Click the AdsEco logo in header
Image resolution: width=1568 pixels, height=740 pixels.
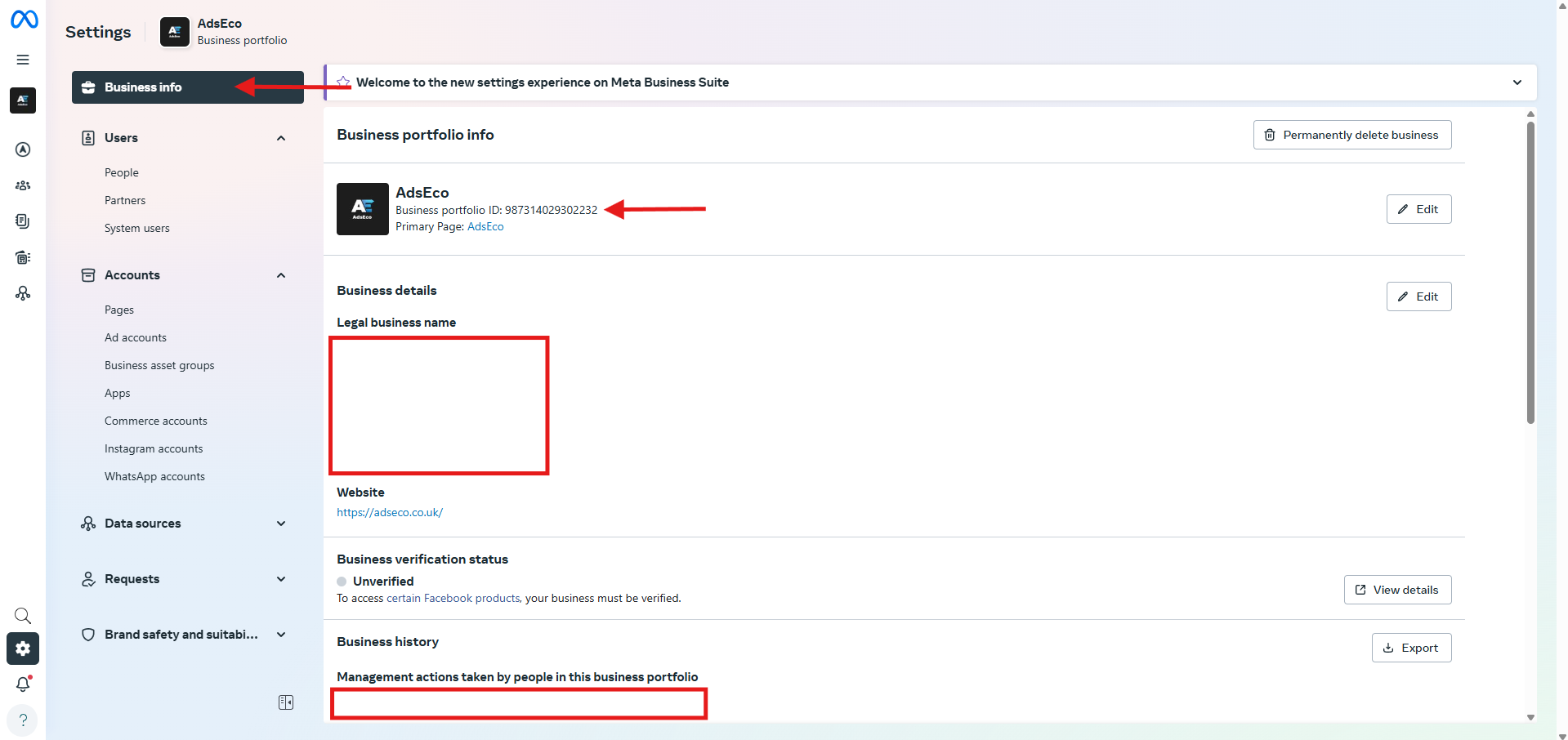pyautogui.click(x=175, y=32)
